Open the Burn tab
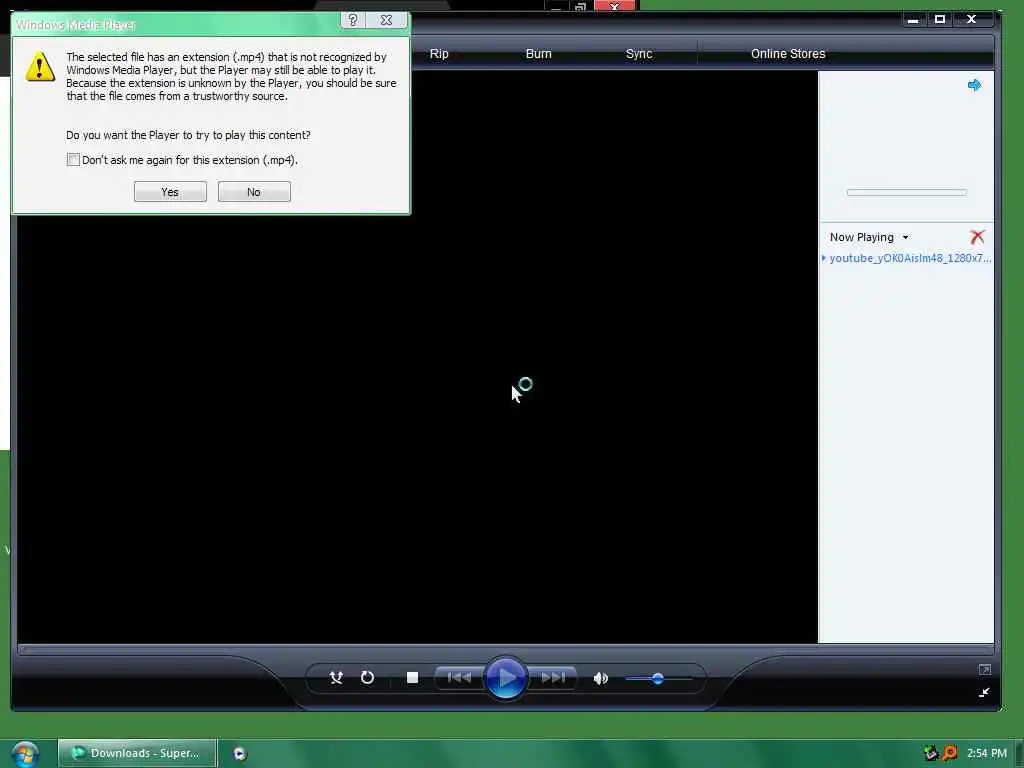 click(538, 54)
